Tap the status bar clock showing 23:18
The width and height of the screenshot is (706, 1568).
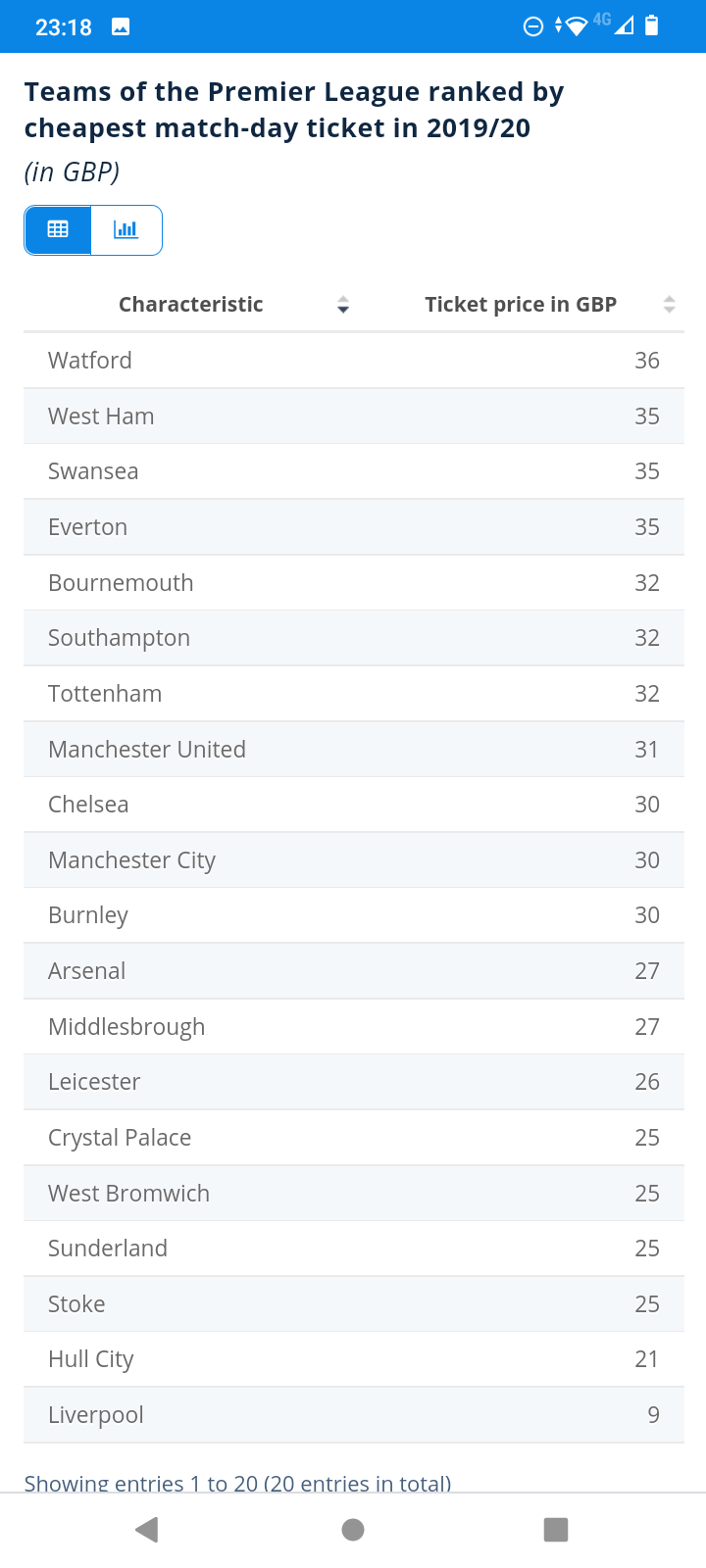64,27
